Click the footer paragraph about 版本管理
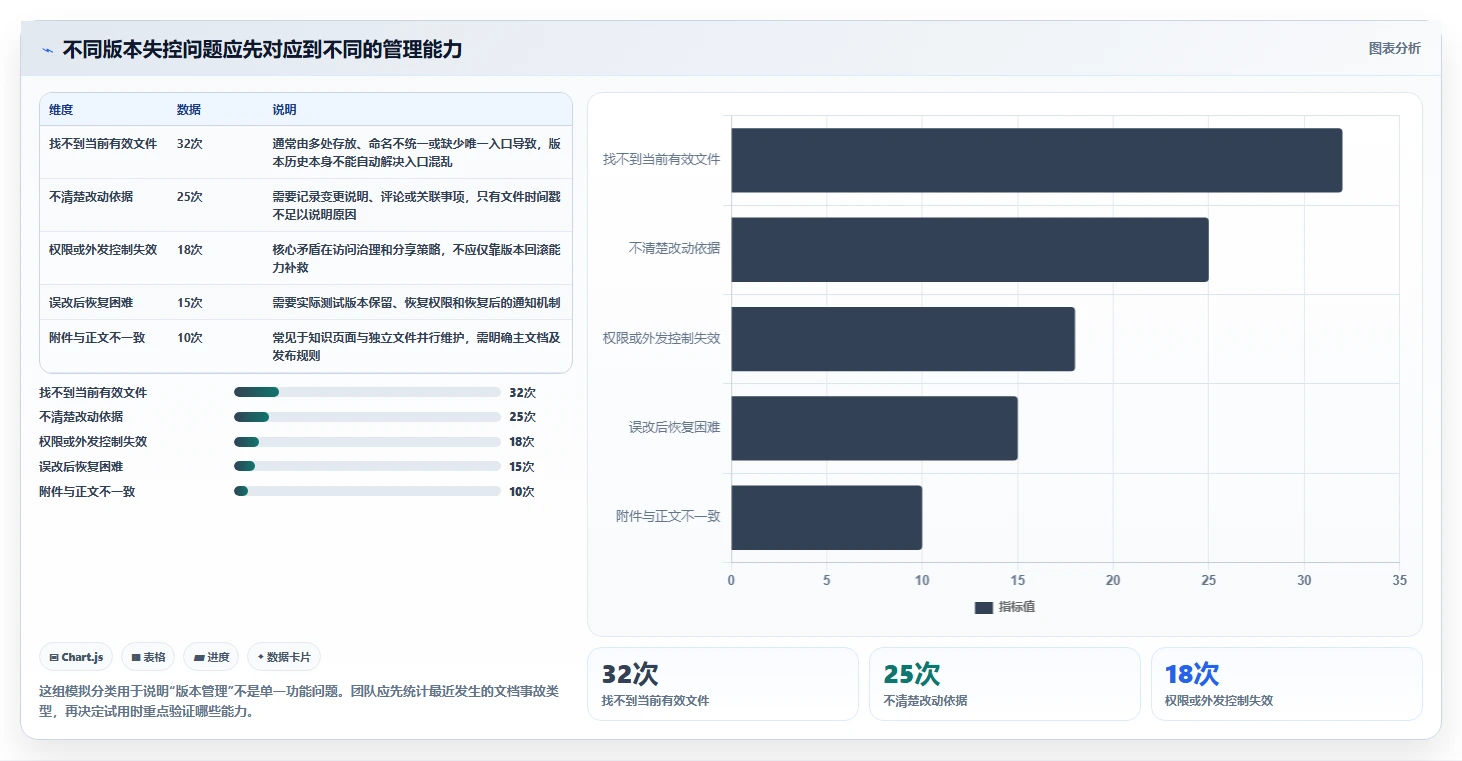Viewport: 1462px width, 761px height. point(298,701)
